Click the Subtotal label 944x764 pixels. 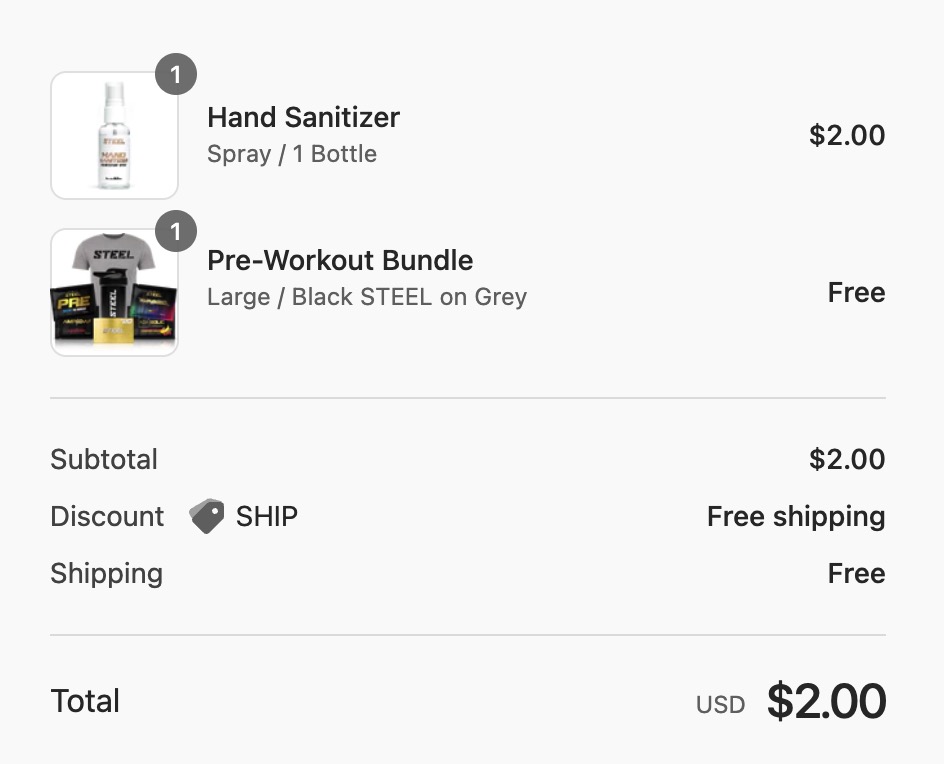point(104,459)
